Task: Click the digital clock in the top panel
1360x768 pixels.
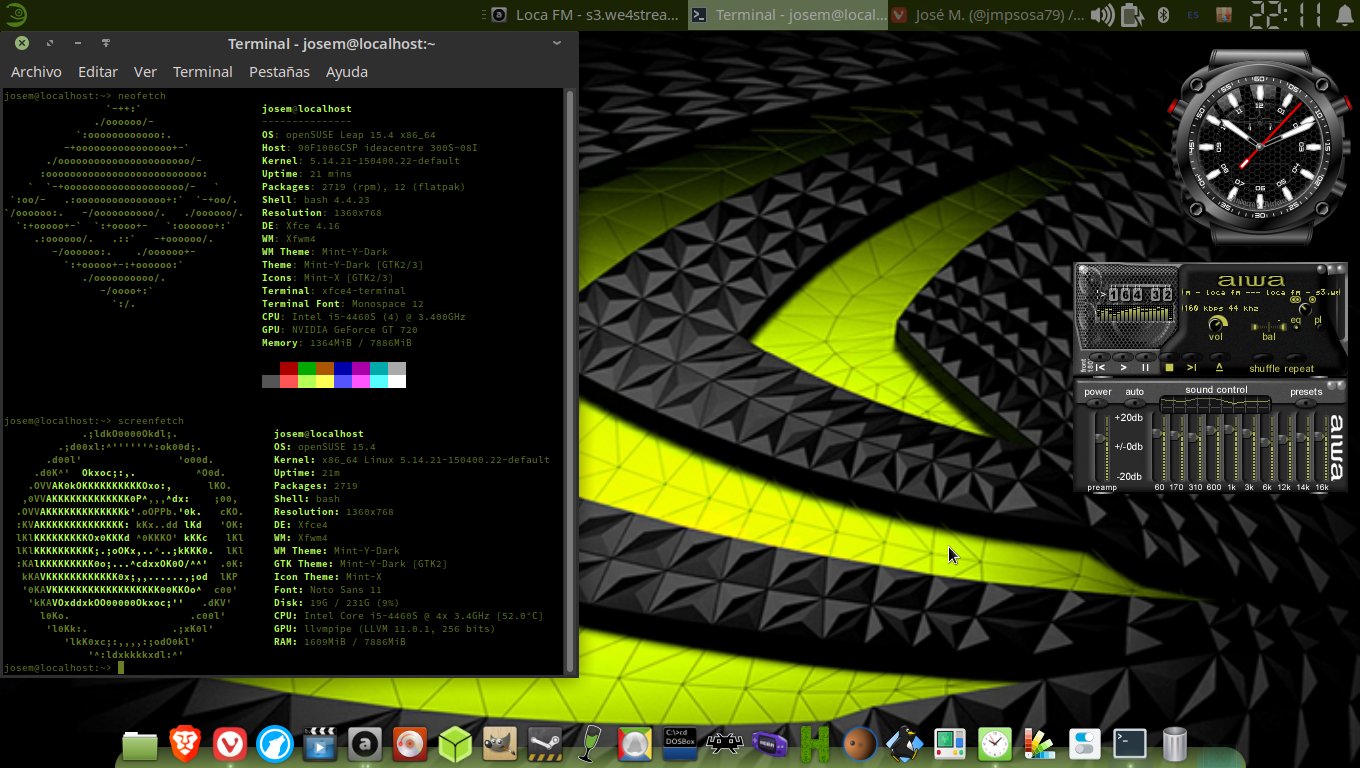Action: (1285, 15)
